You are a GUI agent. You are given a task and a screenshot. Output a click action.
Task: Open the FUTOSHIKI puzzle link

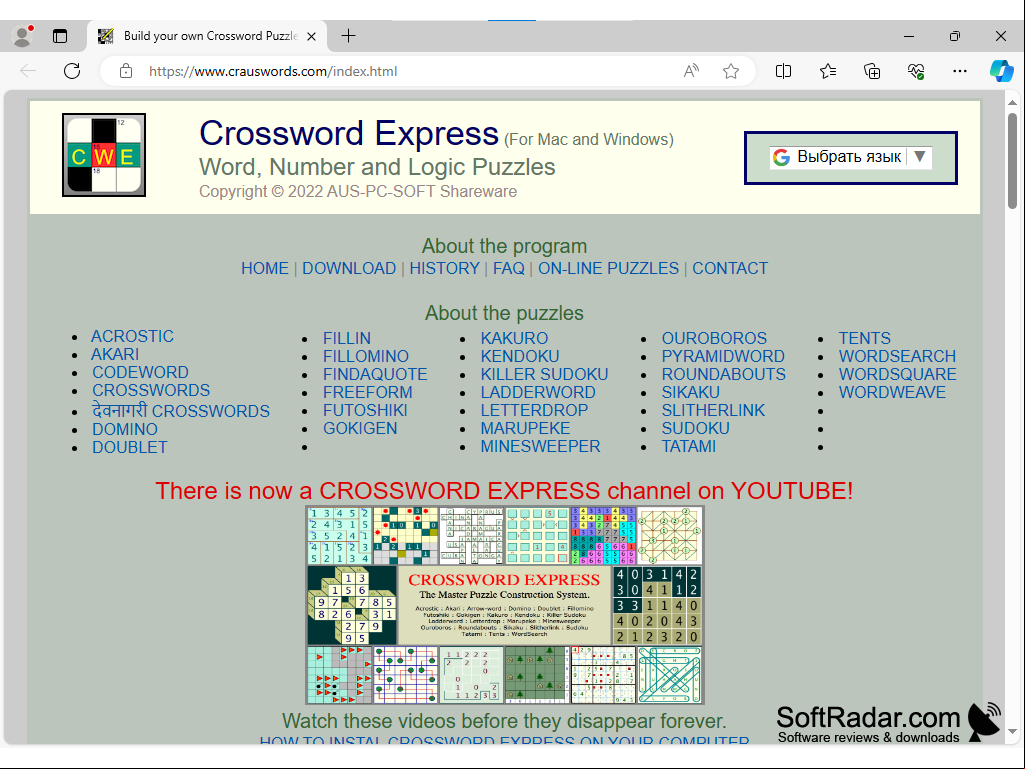coord(365,411)
